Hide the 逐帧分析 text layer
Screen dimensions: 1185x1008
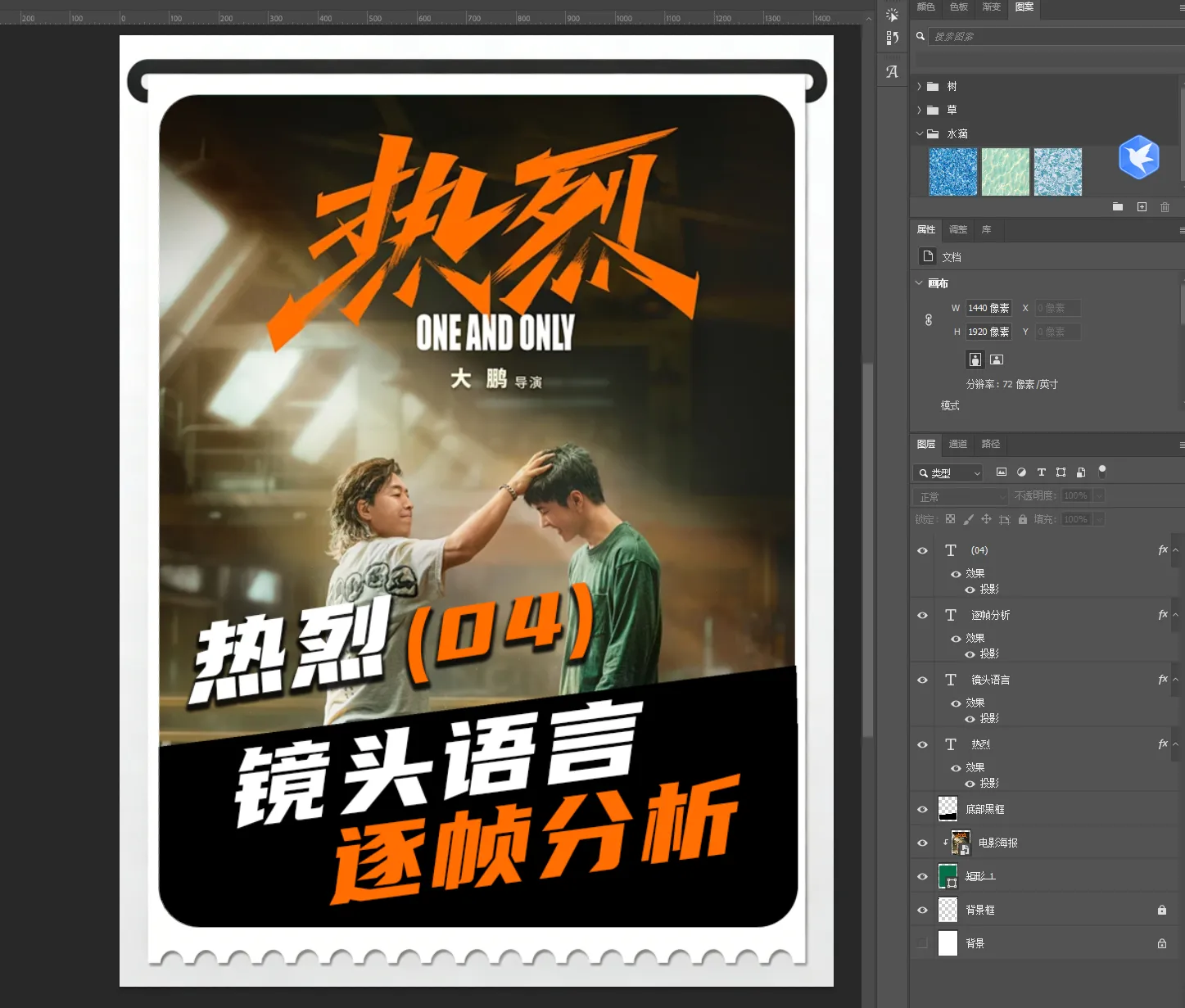tap(922, 615)
